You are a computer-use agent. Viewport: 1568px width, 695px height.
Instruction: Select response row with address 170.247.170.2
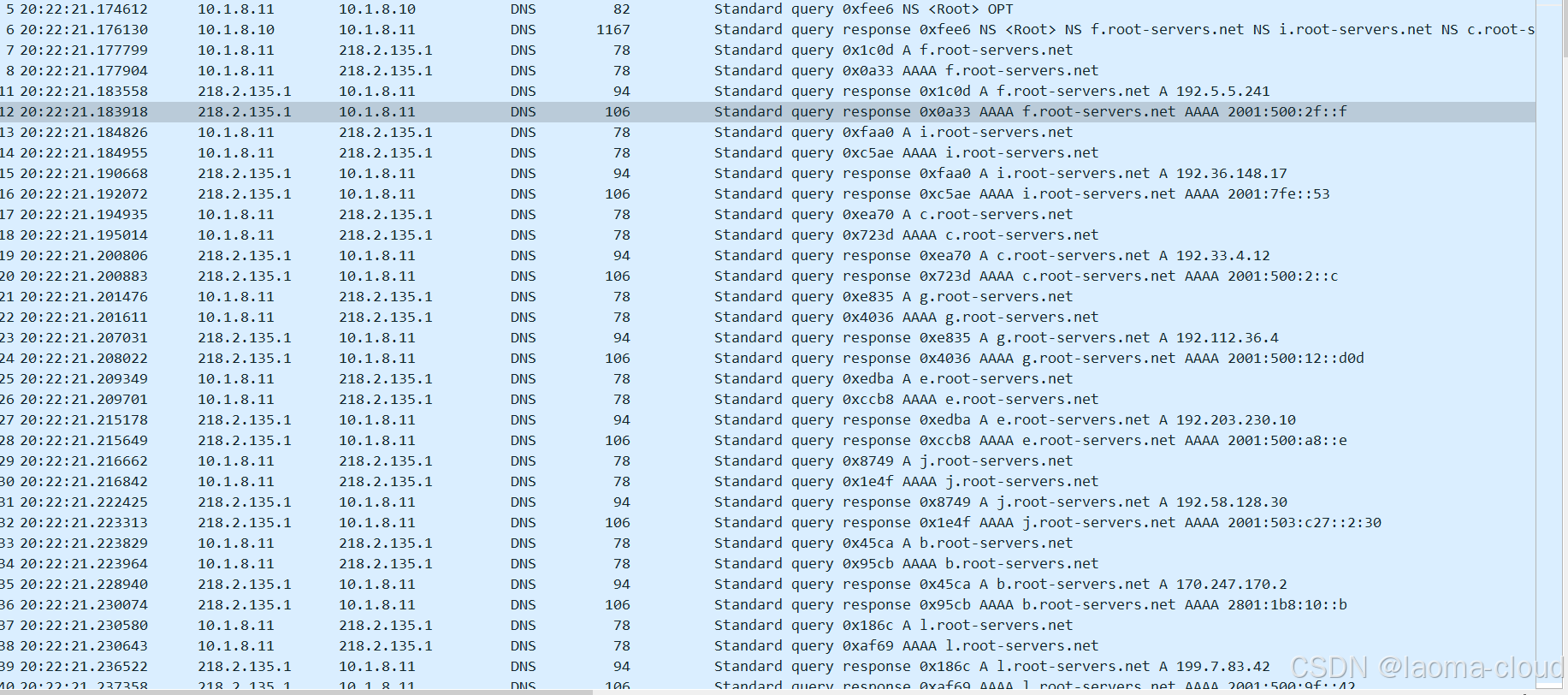pos(767,584)
